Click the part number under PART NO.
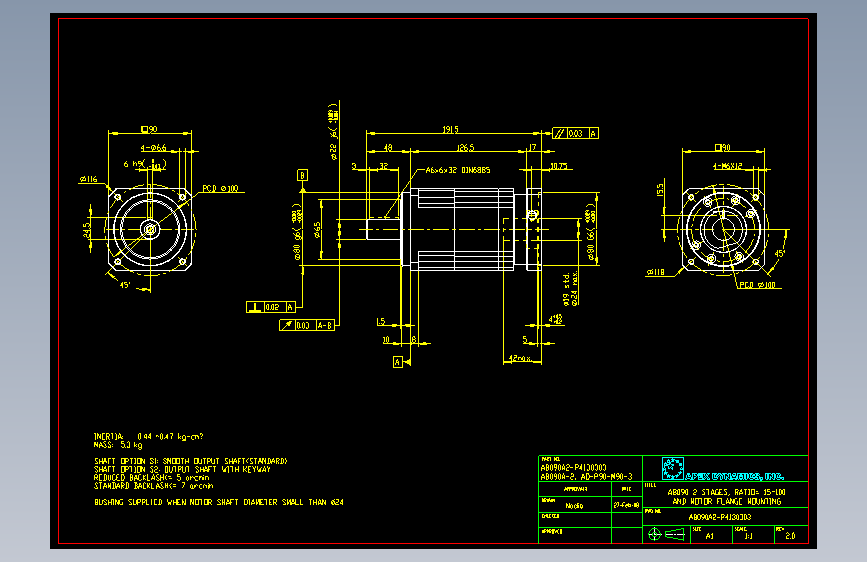This screenshot has height=562, width=867. click(573, 467)
